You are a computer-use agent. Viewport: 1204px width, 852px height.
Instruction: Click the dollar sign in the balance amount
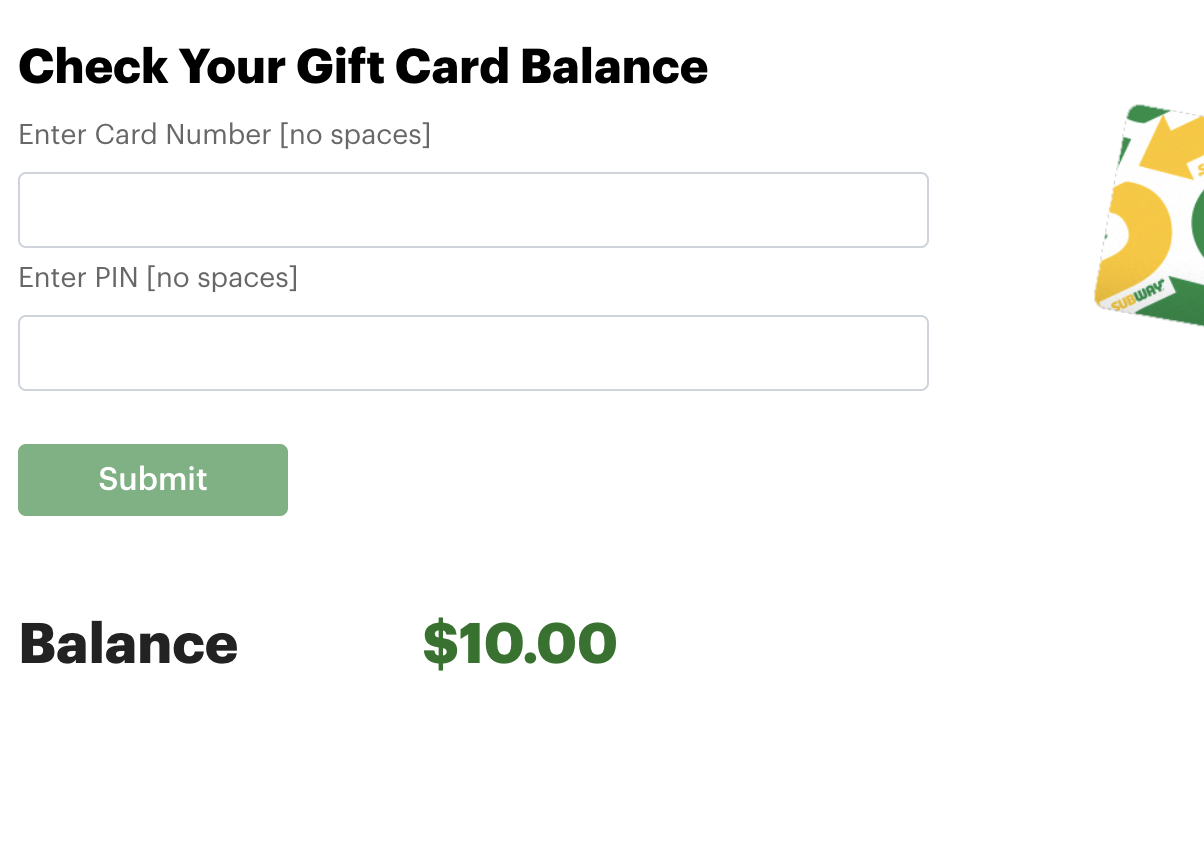438,643
